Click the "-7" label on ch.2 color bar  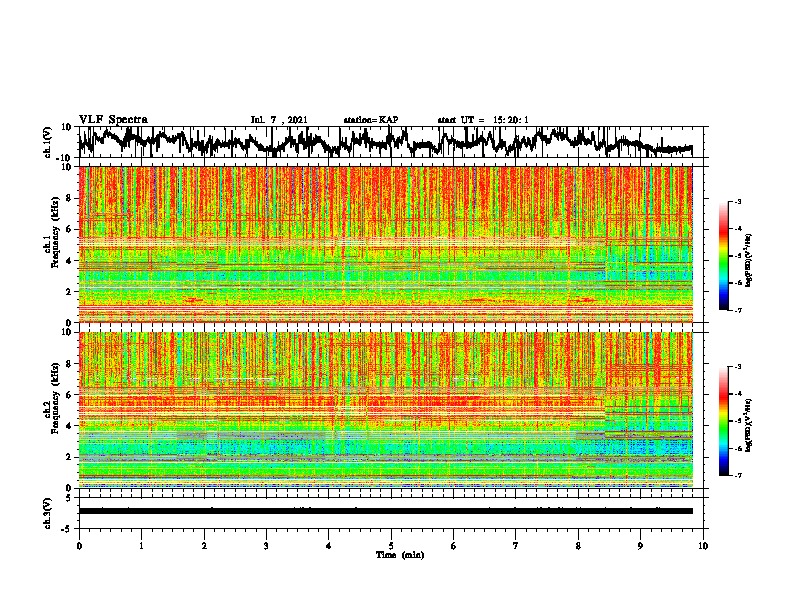tap(738, 475)
